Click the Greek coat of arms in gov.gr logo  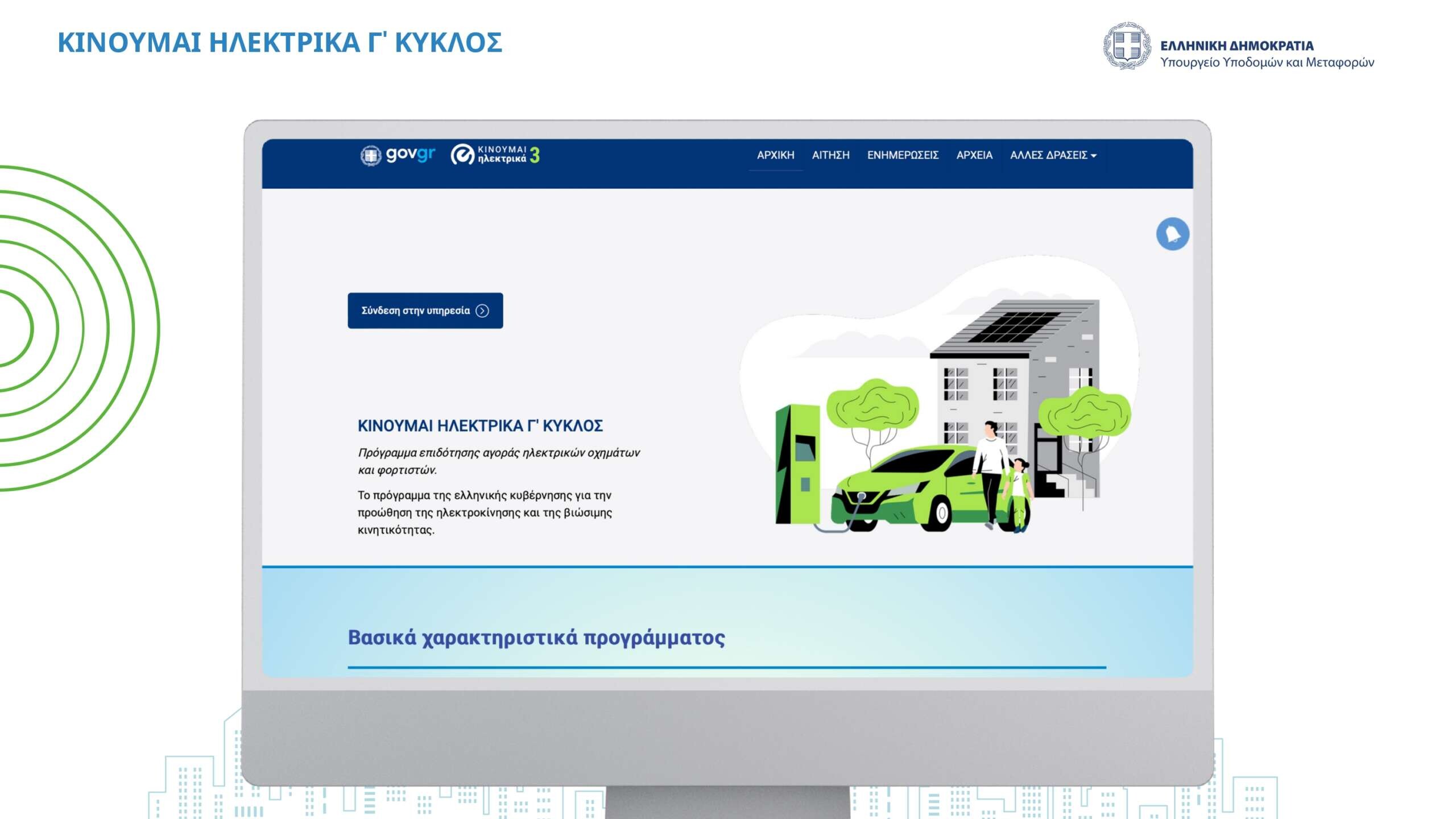pos(370,154)
